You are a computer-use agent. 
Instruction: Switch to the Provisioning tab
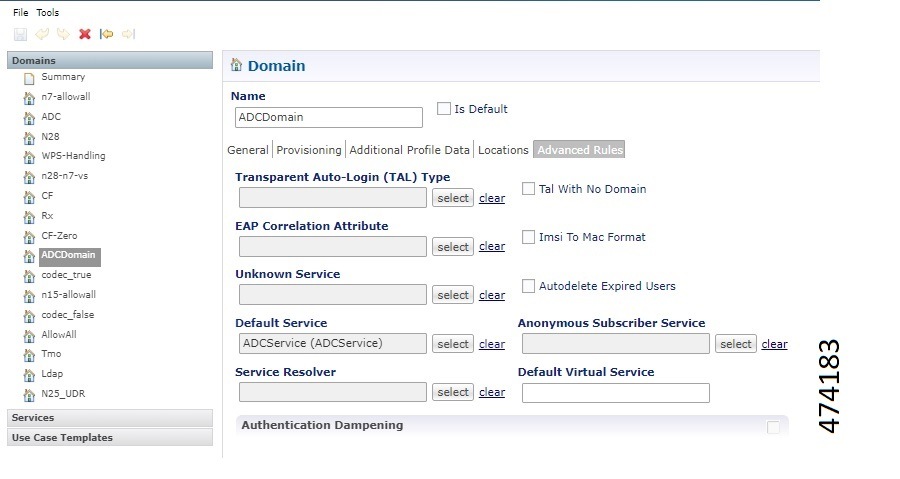309,150
